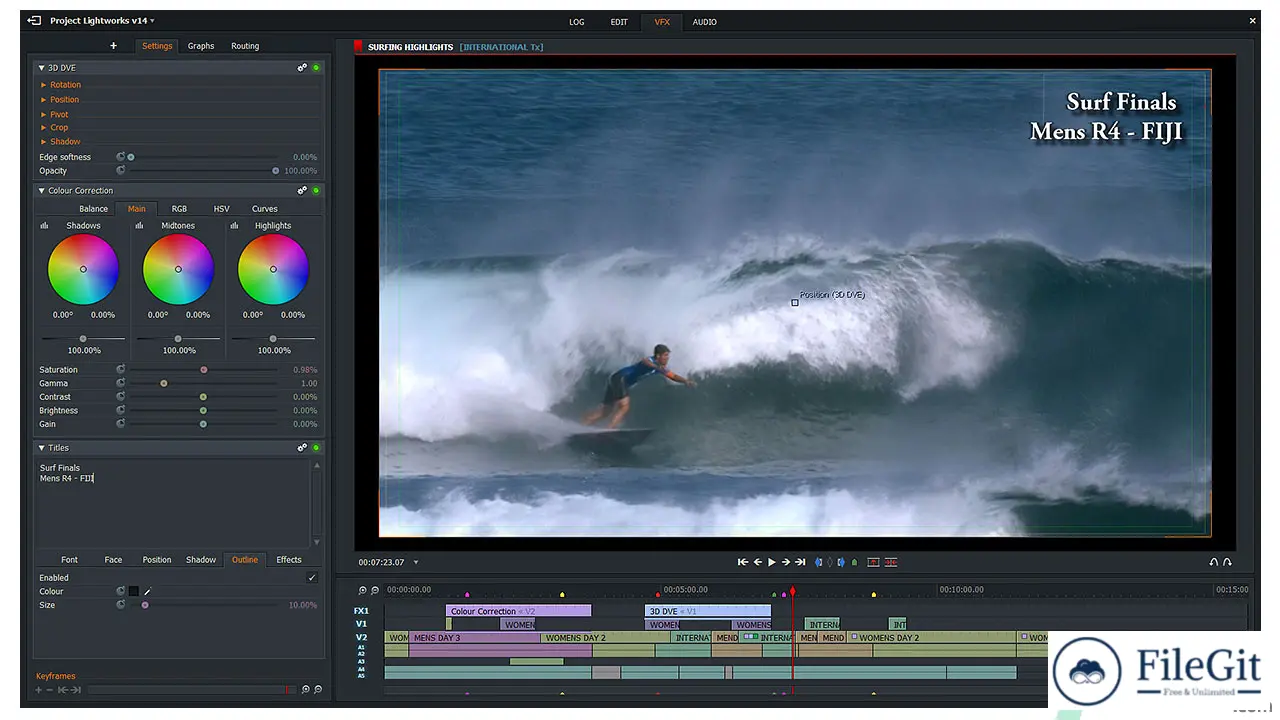The width and height of the screenshot is (1280, 720).
Task: Click the mark in icon
Action: pos(819,562)
